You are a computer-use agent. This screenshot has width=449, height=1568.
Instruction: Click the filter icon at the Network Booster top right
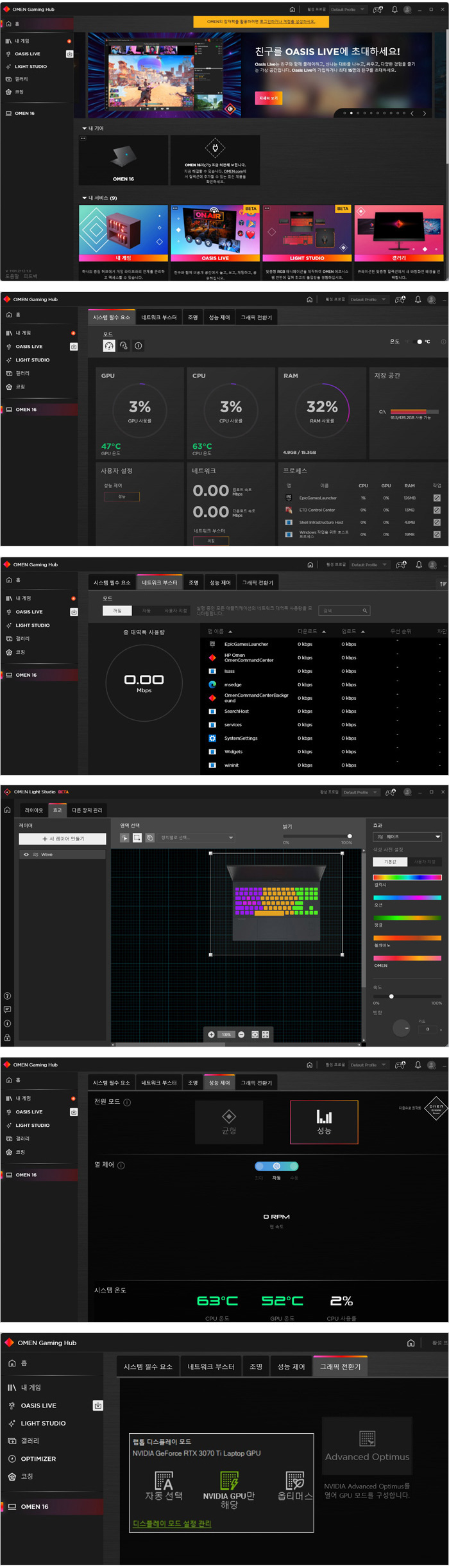pyautogui.click(x=443, y=584)
